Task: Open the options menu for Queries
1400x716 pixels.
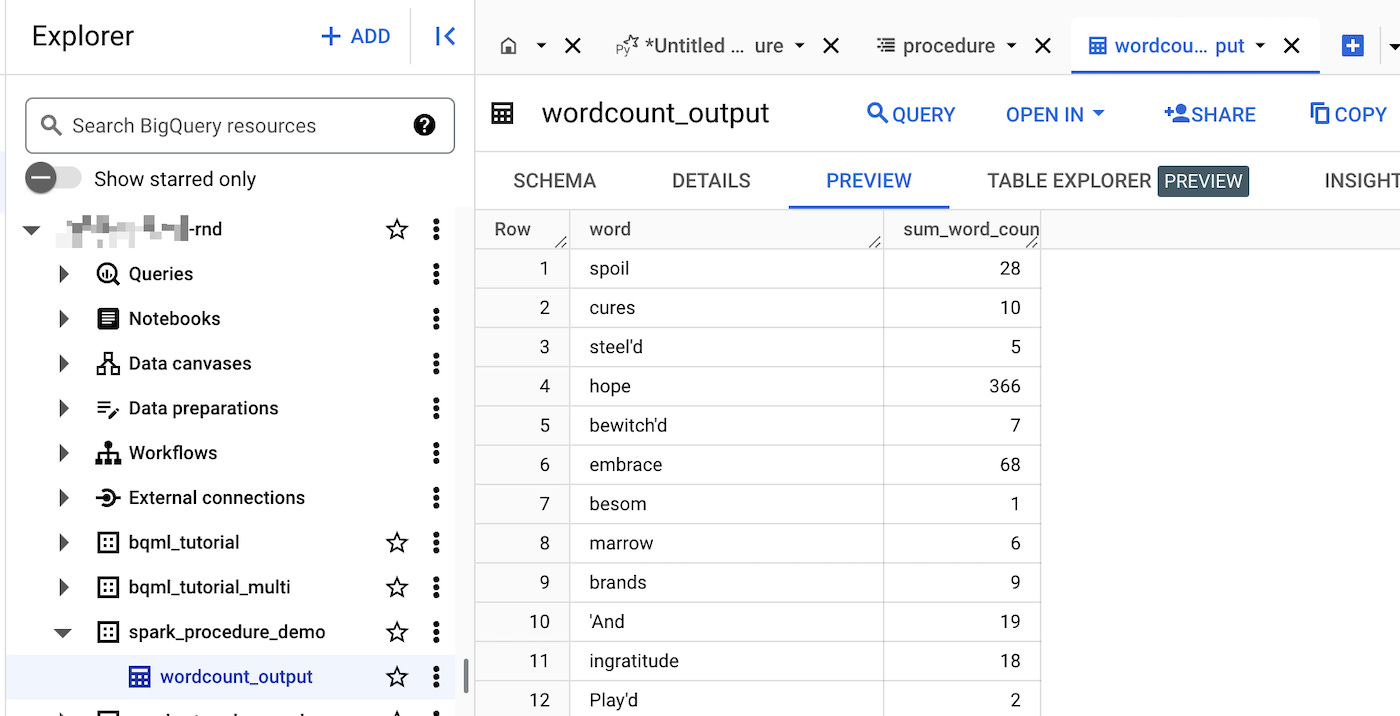Action: (x=436, y=273)
